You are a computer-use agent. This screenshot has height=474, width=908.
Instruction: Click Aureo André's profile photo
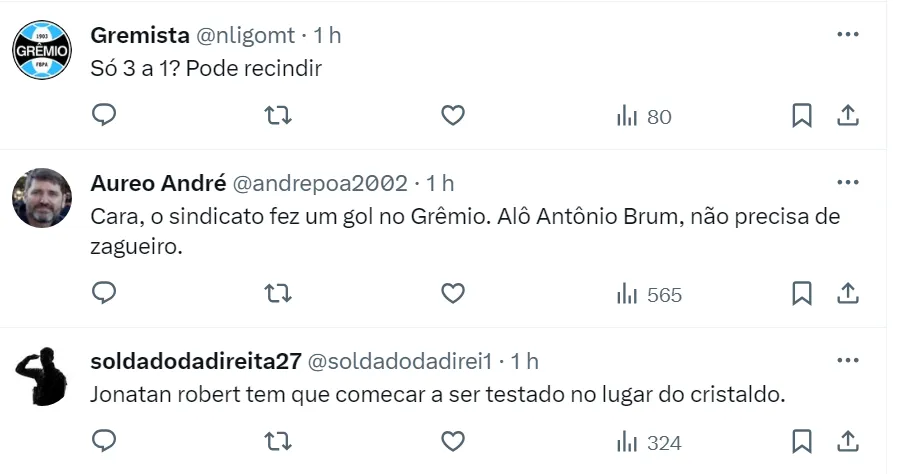point(42,198)
